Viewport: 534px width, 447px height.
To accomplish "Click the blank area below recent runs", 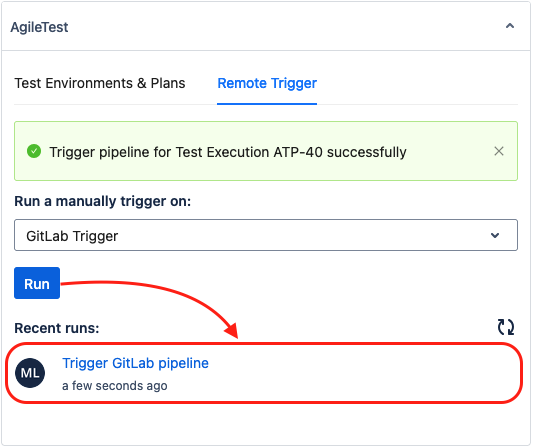I will coord(266,424).
